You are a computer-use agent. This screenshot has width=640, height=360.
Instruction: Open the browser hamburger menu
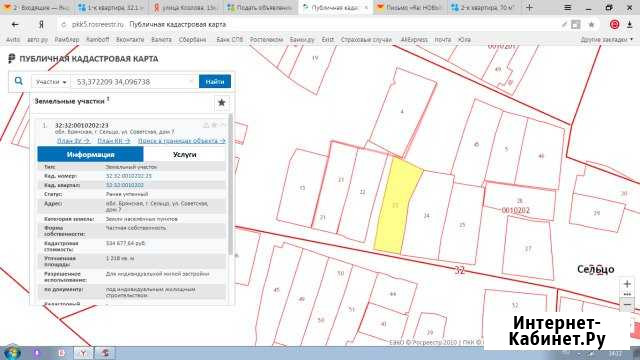(x=567, y=7)
